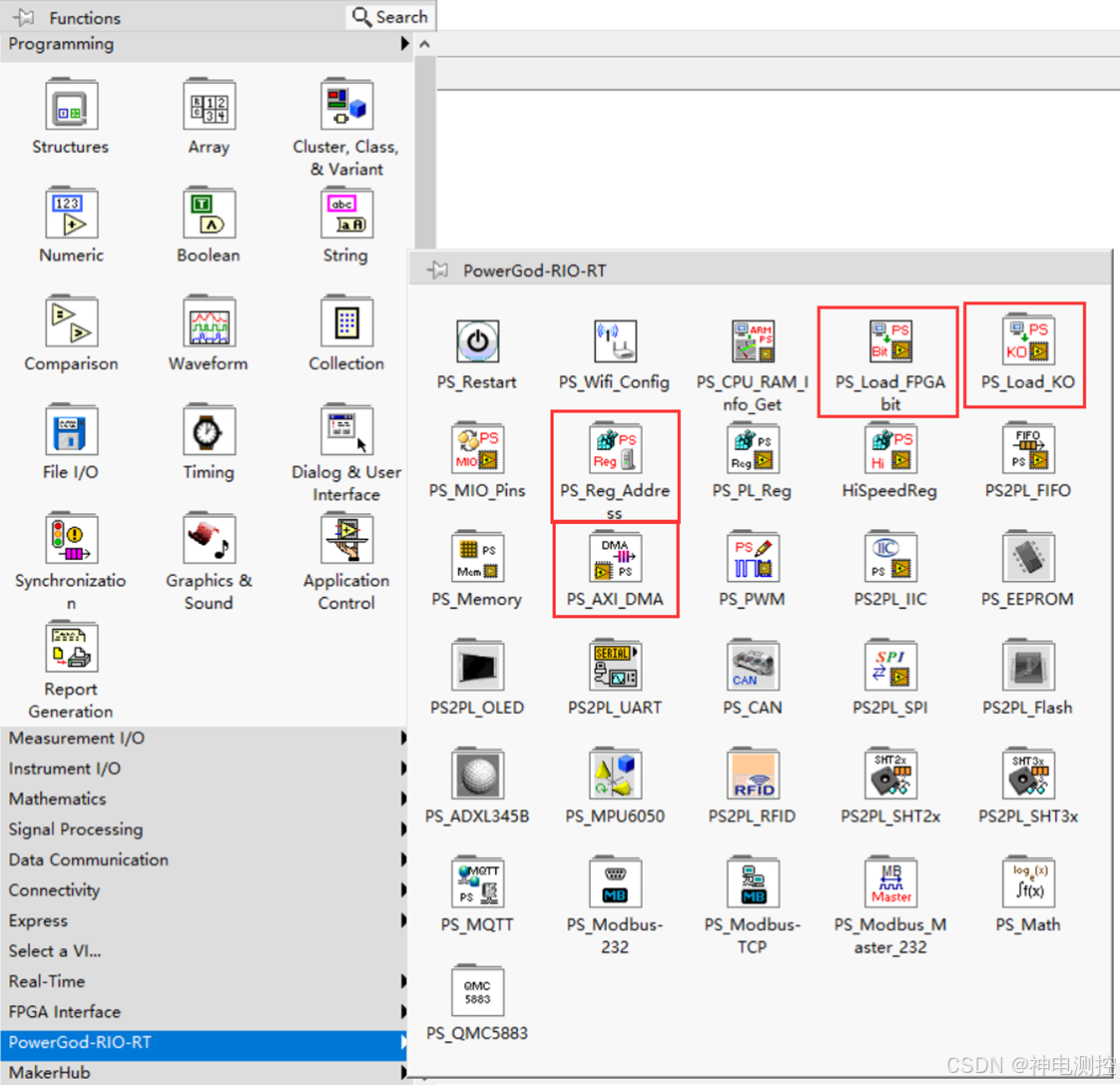Select the PS_MIO_Pins VI
Image resolution: width=1120 pixels, height=1085 pixels.
click(477, 447)
